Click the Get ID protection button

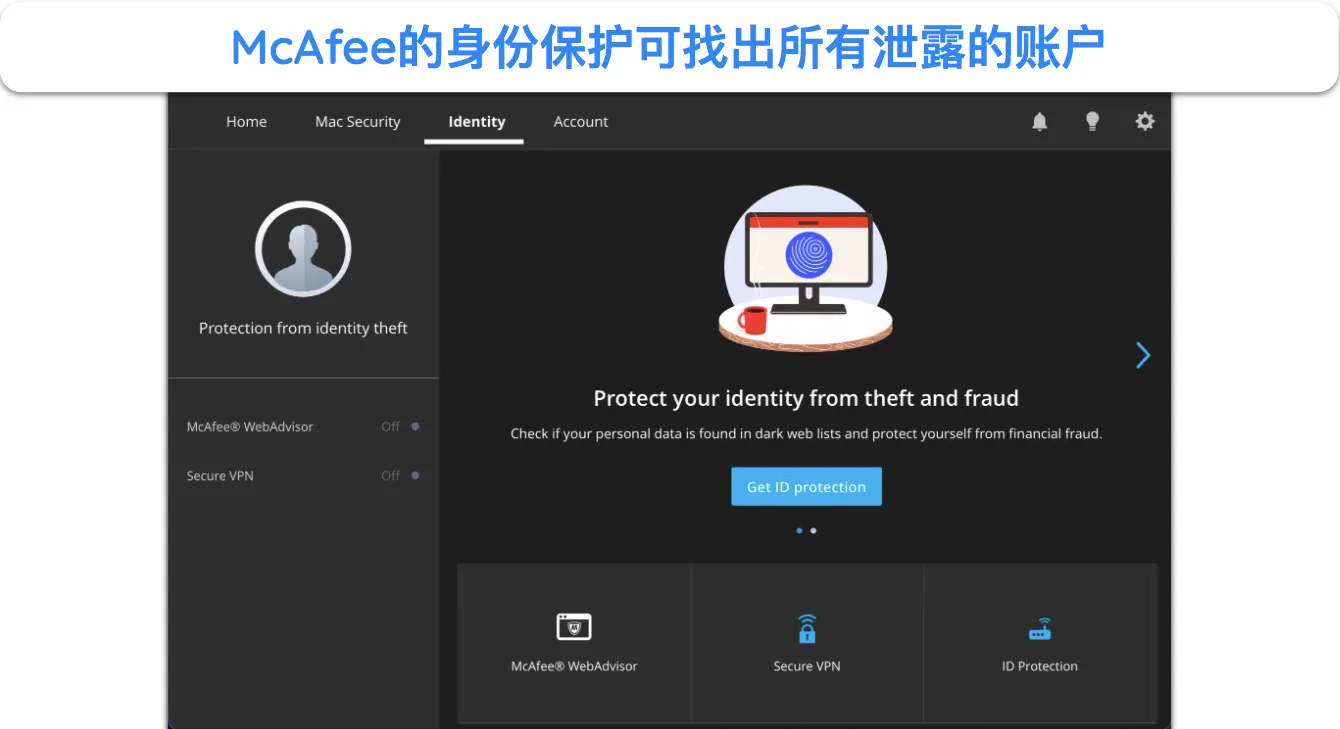pos(806,487)
